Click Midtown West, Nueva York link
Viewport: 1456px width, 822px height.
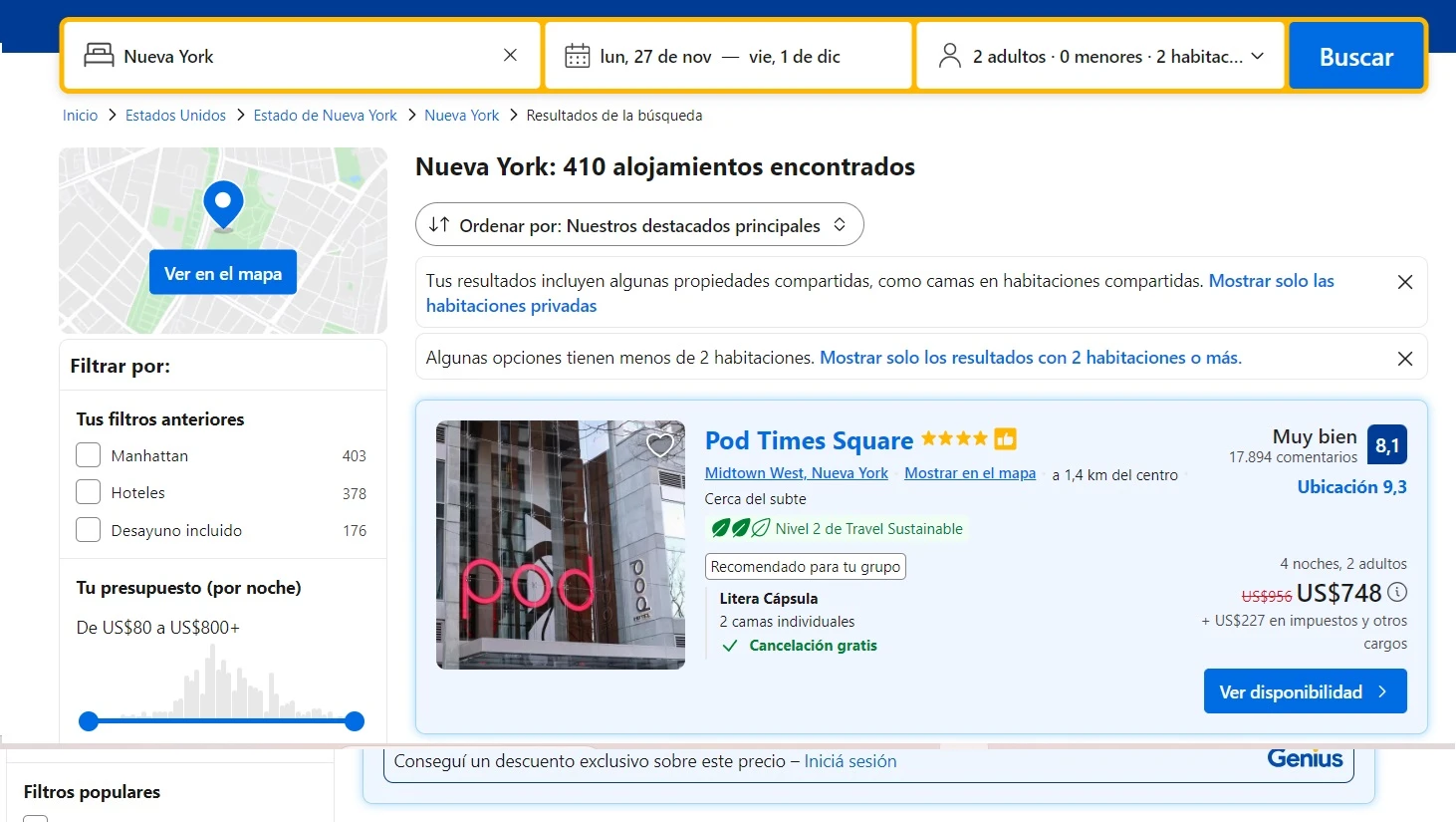(x=797, y=473)
